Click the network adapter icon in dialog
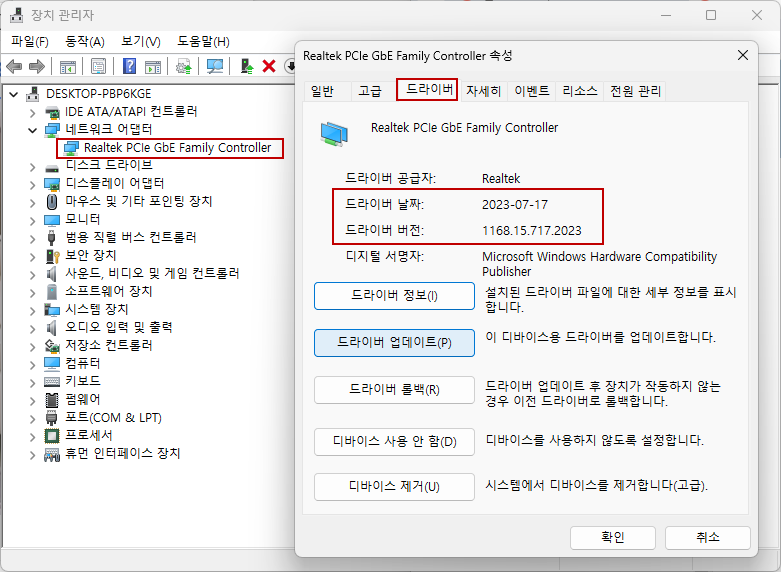 click(334, 135)
